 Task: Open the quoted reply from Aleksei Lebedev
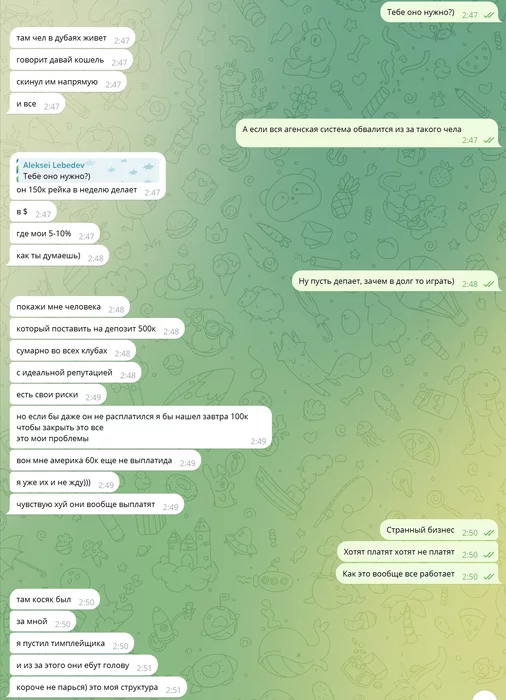point(88,171)
